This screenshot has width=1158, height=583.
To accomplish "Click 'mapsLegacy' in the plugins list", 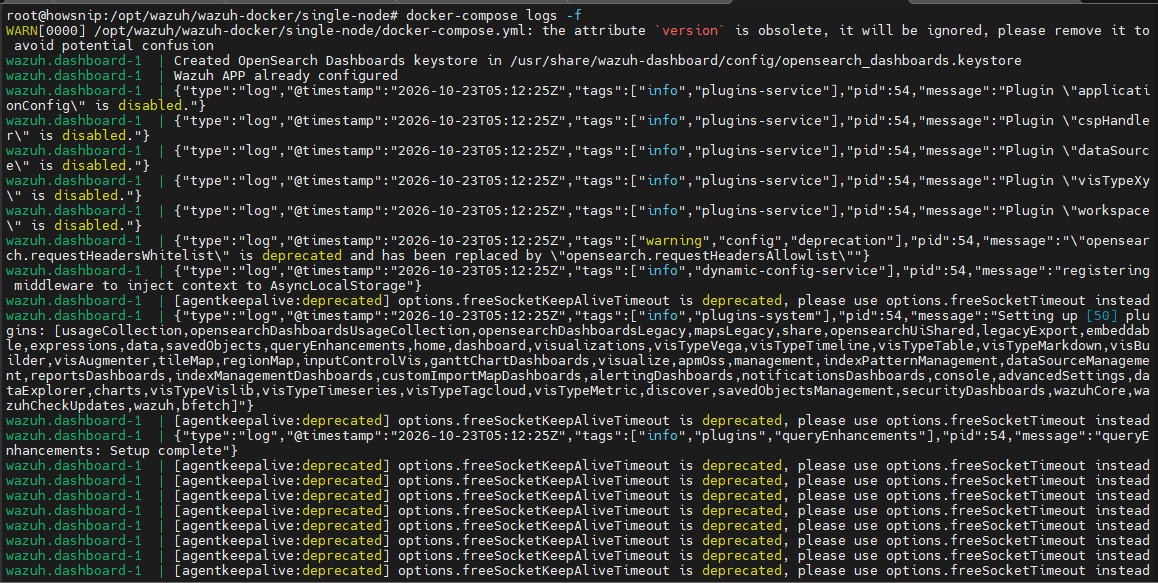I will pyautogui.click(x=734, y=331).
